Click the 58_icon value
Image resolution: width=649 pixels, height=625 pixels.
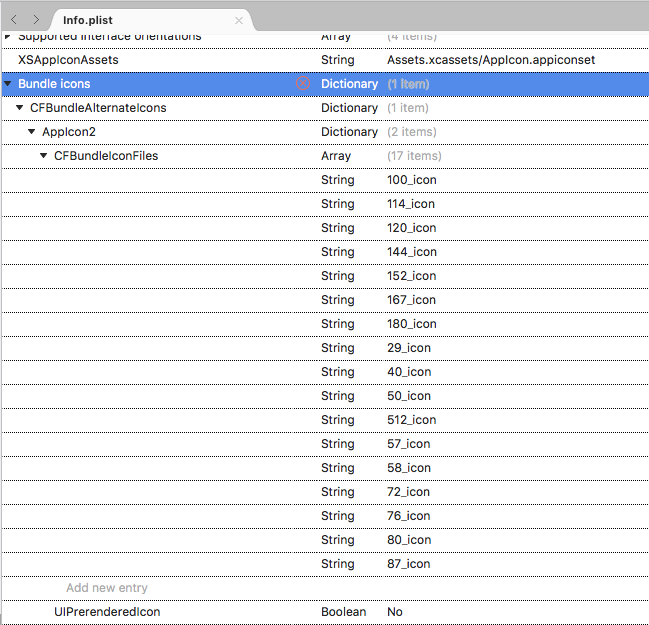point(409,468)
